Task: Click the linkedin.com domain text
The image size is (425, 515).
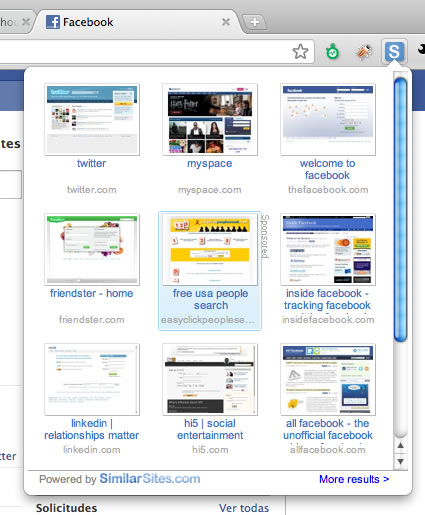Action: coord(92,450)
